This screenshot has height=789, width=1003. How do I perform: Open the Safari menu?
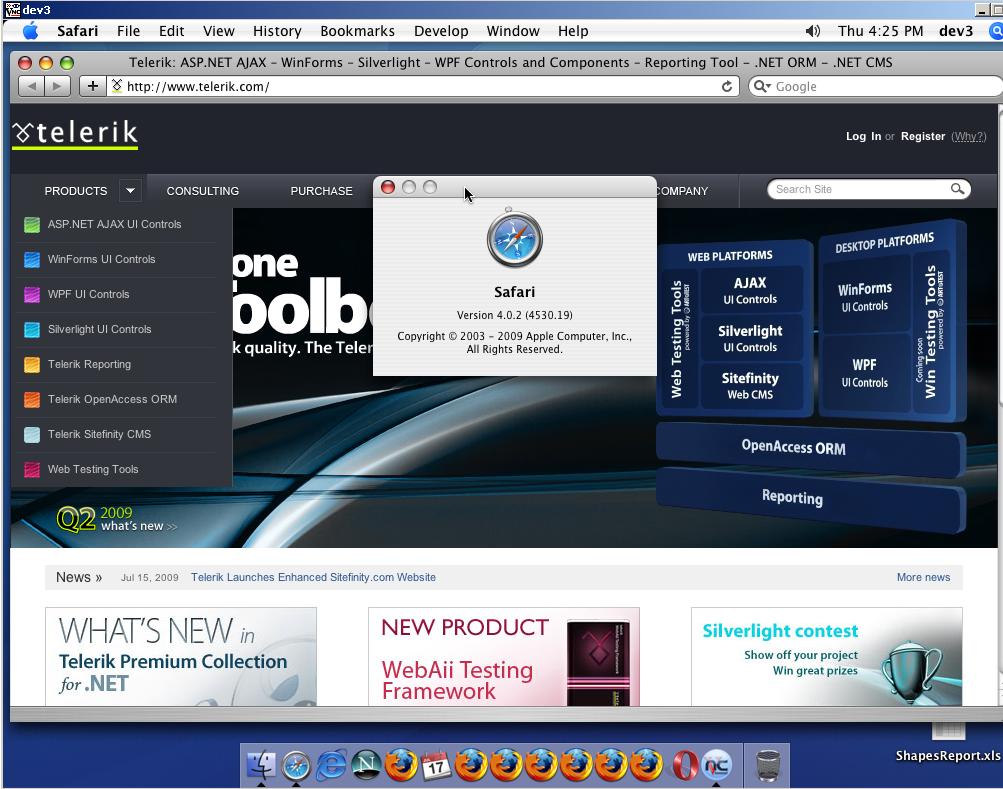coord(77,31)
